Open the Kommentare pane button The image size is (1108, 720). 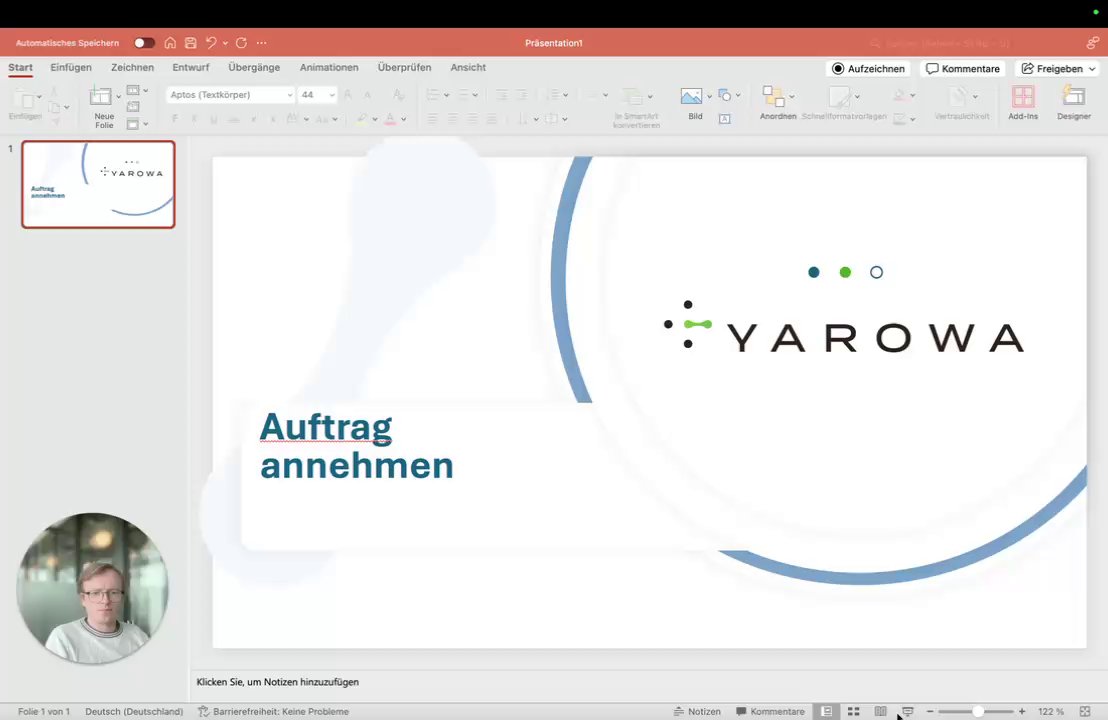point(963,69)
